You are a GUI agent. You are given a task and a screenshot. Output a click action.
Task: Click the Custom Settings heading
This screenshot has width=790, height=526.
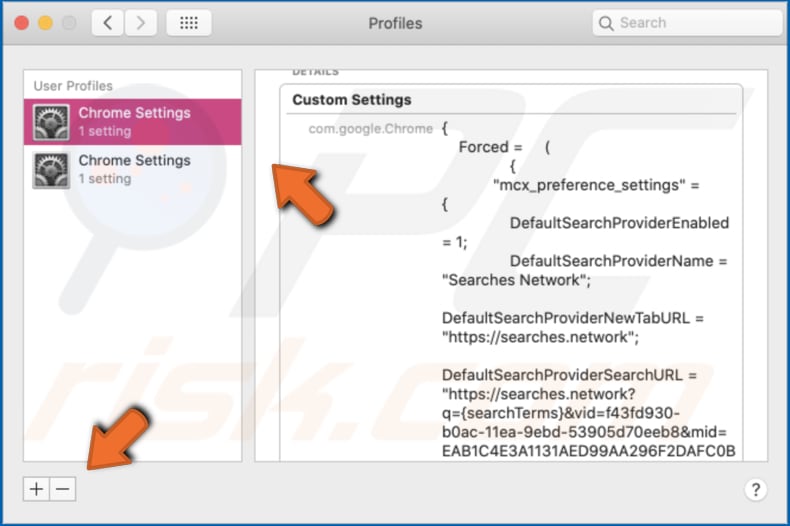[352, 100]
